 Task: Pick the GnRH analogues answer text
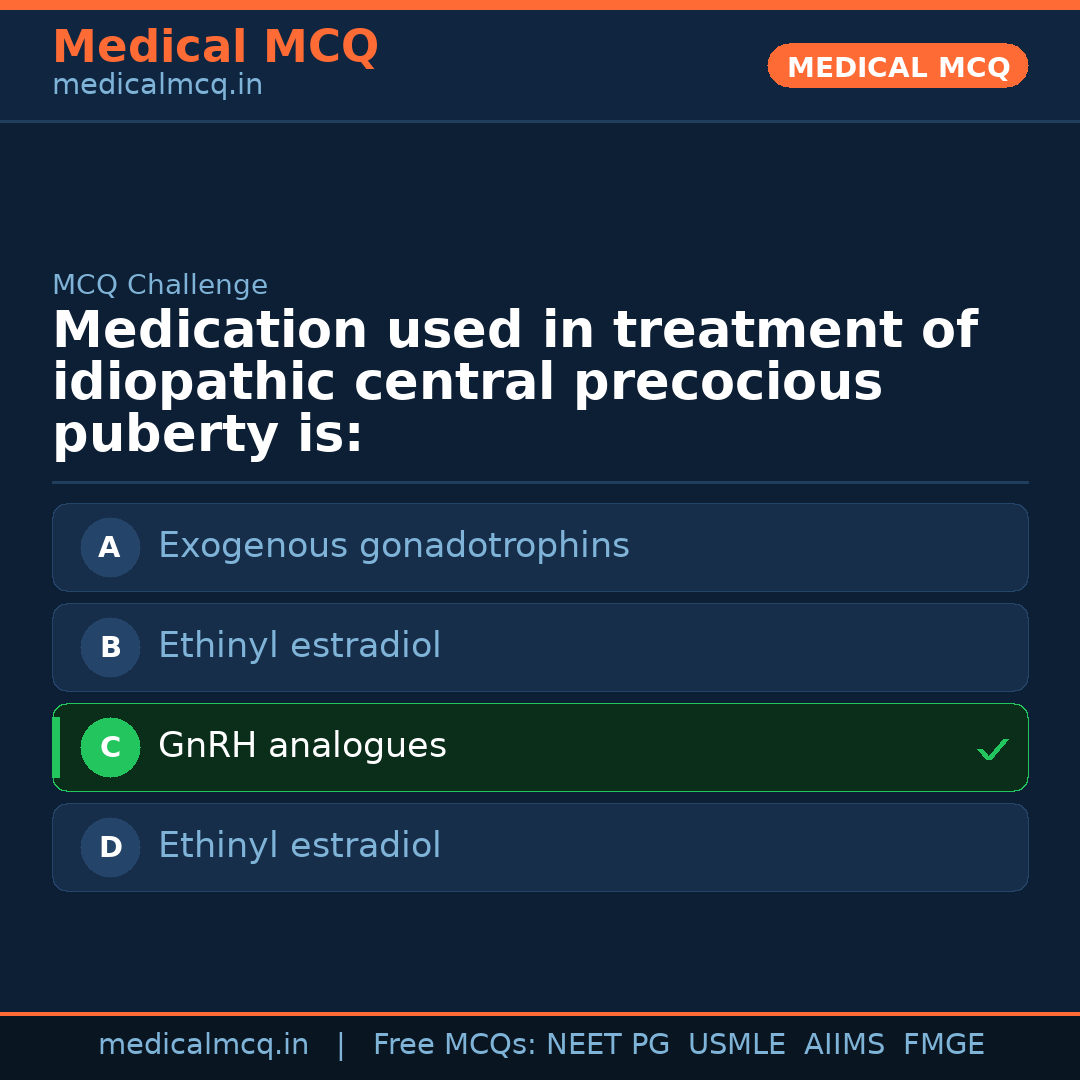point(302,746)
